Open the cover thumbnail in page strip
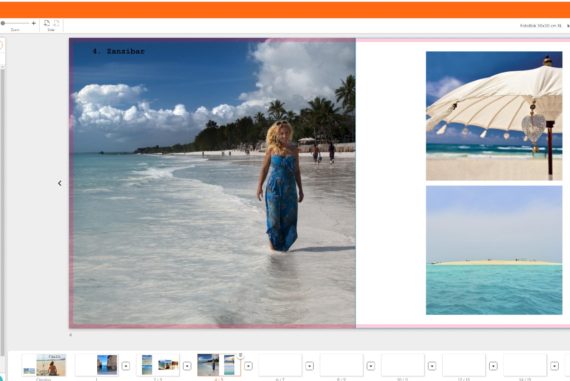The image size is (570, 381). [44, 365]
